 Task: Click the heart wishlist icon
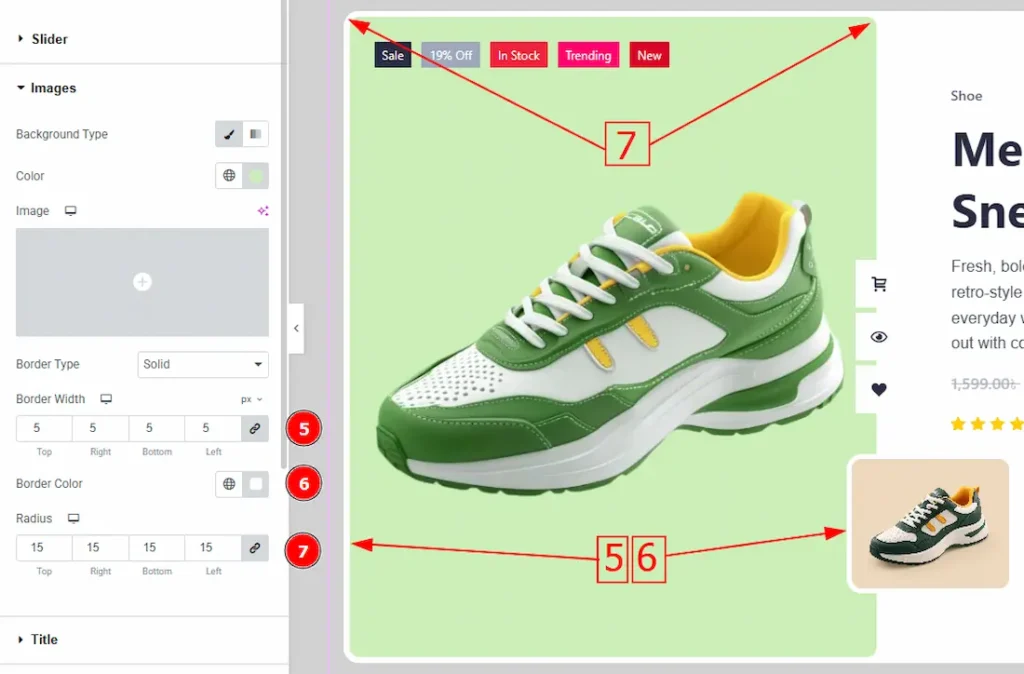(x=879, y=390)
